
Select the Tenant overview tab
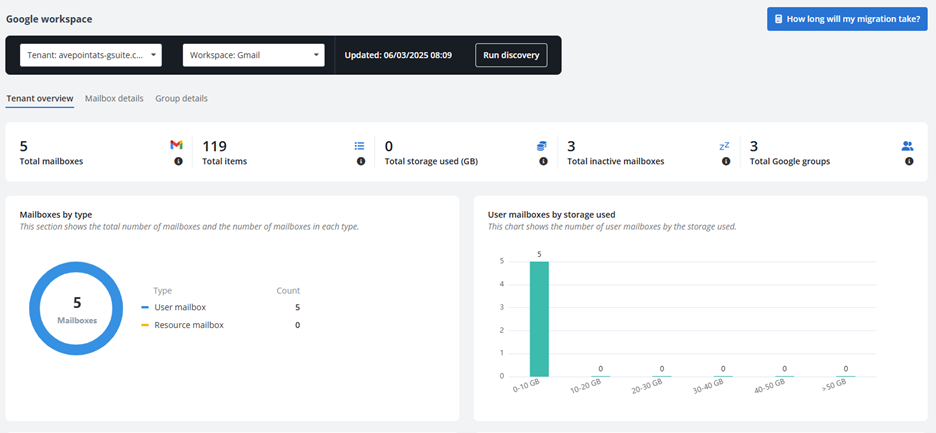point(39,99)
